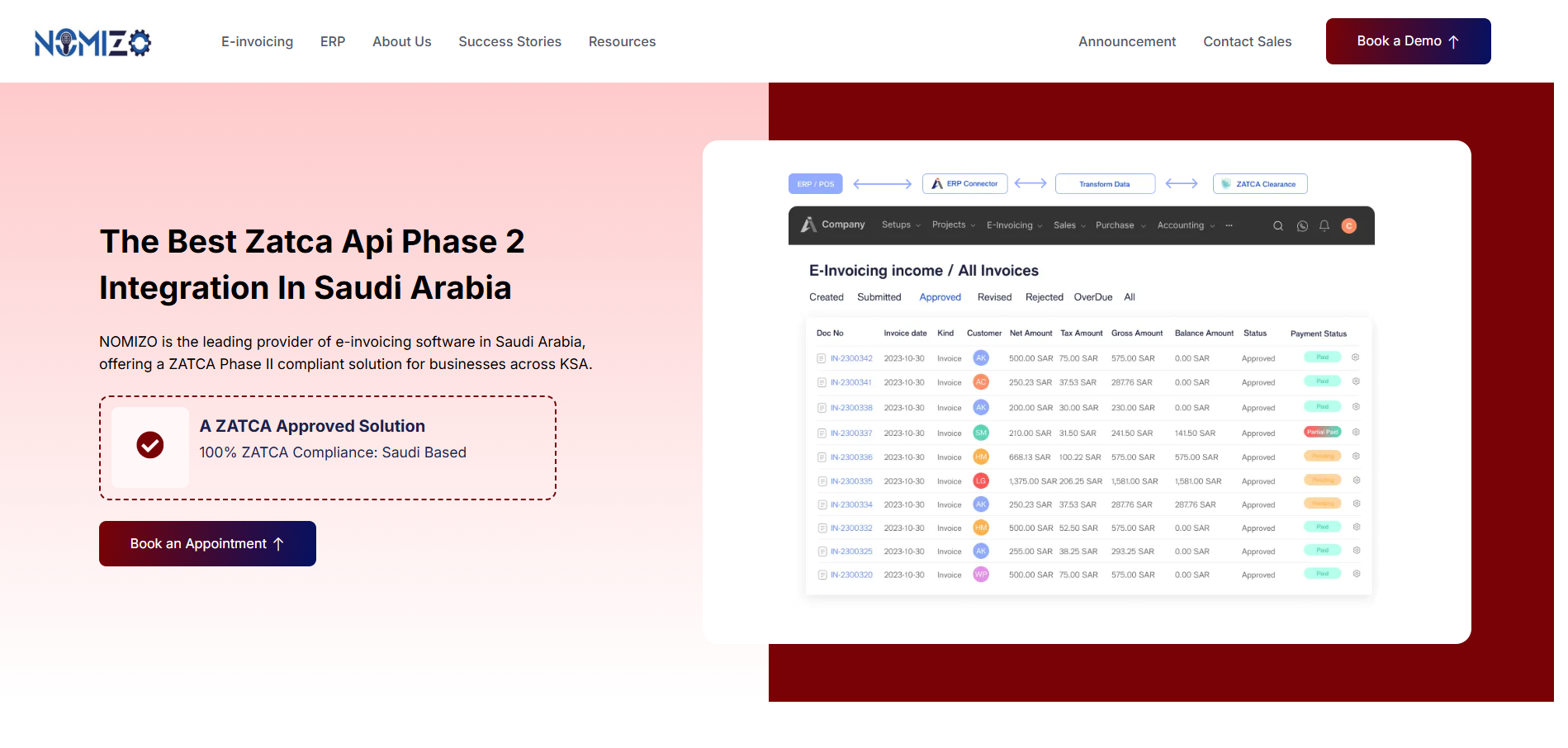Click the search icon in Company toolbar
Viewport: 1568px width, 748px height.
point(1277,226)
